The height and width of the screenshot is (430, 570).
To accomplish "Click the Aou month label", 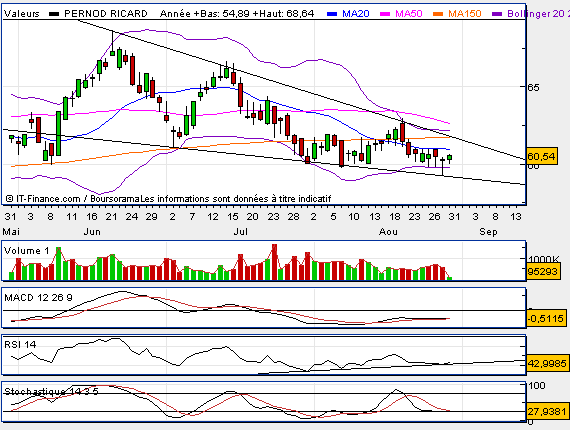I will [388, 232].
